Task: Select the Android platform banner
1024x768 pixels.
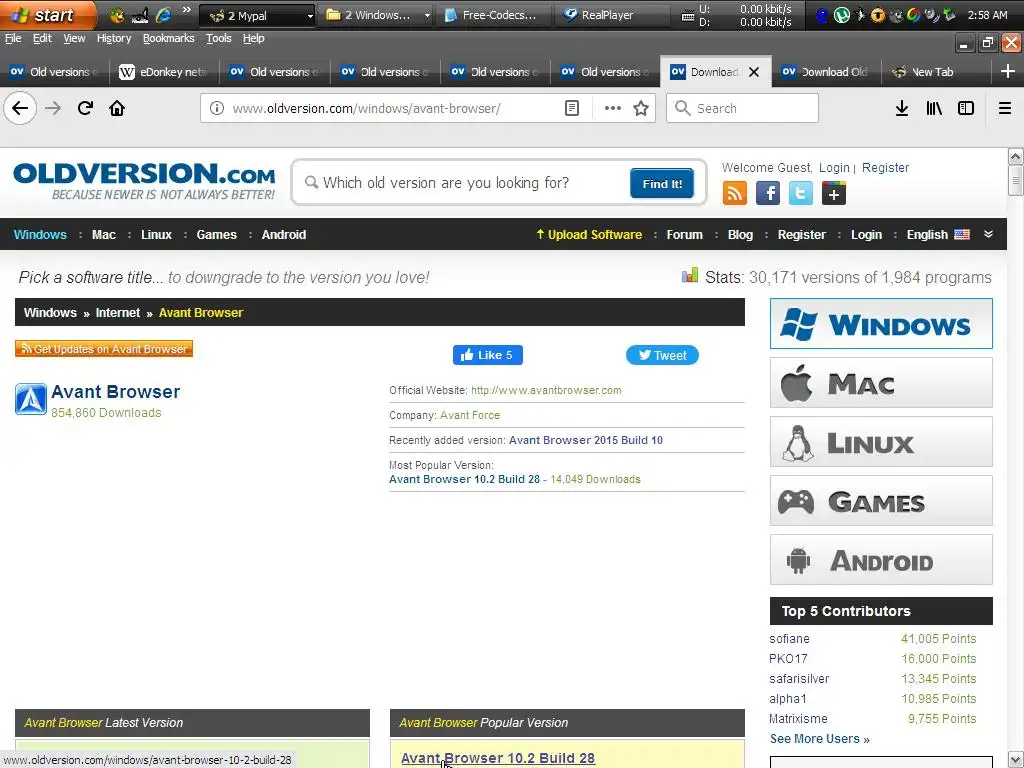Action: click(881, 560)
